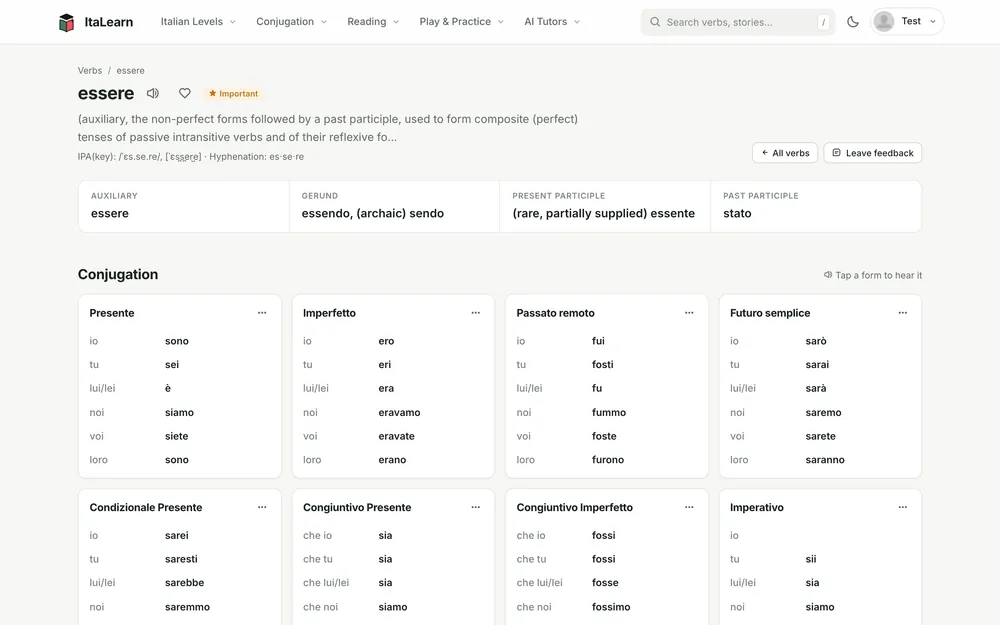Click the Leave feedback button
Screen dimensions: 1000x625
pos(872,153)
